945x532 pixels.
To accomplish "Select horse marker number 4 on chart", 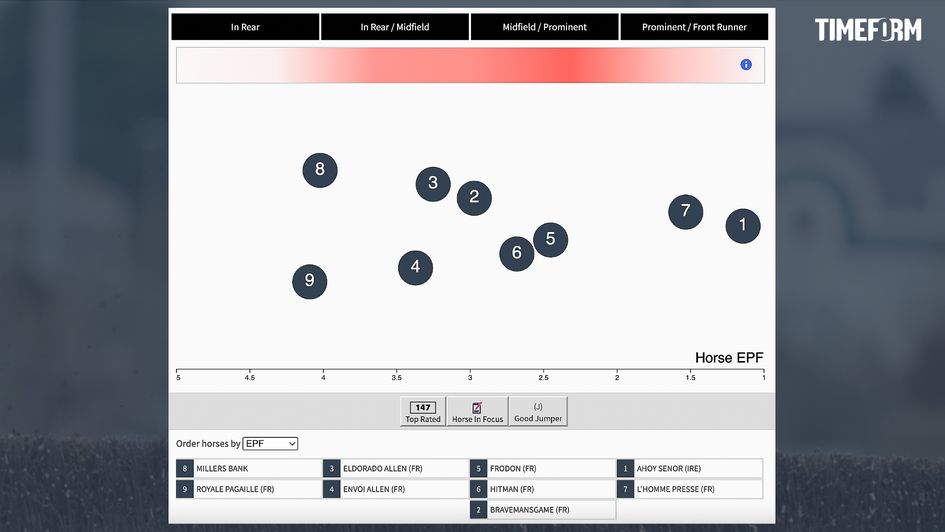I will pos(415,267).
